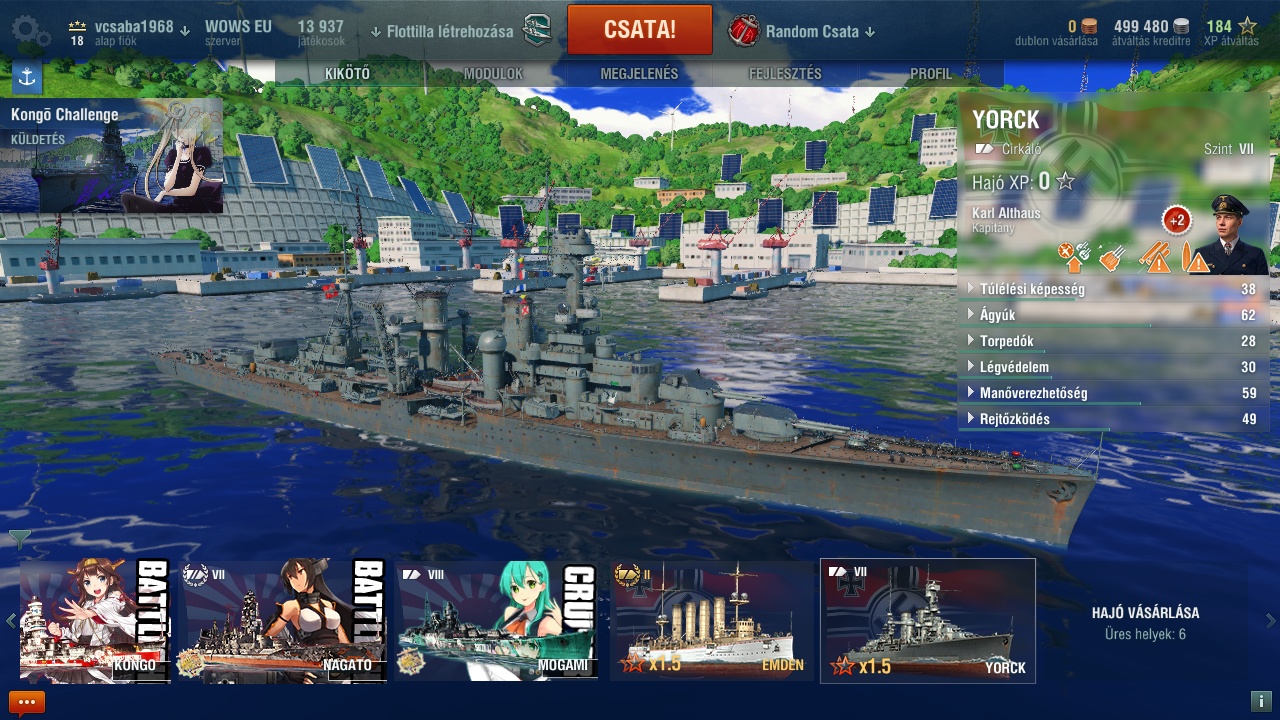Select the Mogami ship thumbnail
The height and width of the screenshot is (720, 1280).
pyautogui.click(x=498, y=620)
